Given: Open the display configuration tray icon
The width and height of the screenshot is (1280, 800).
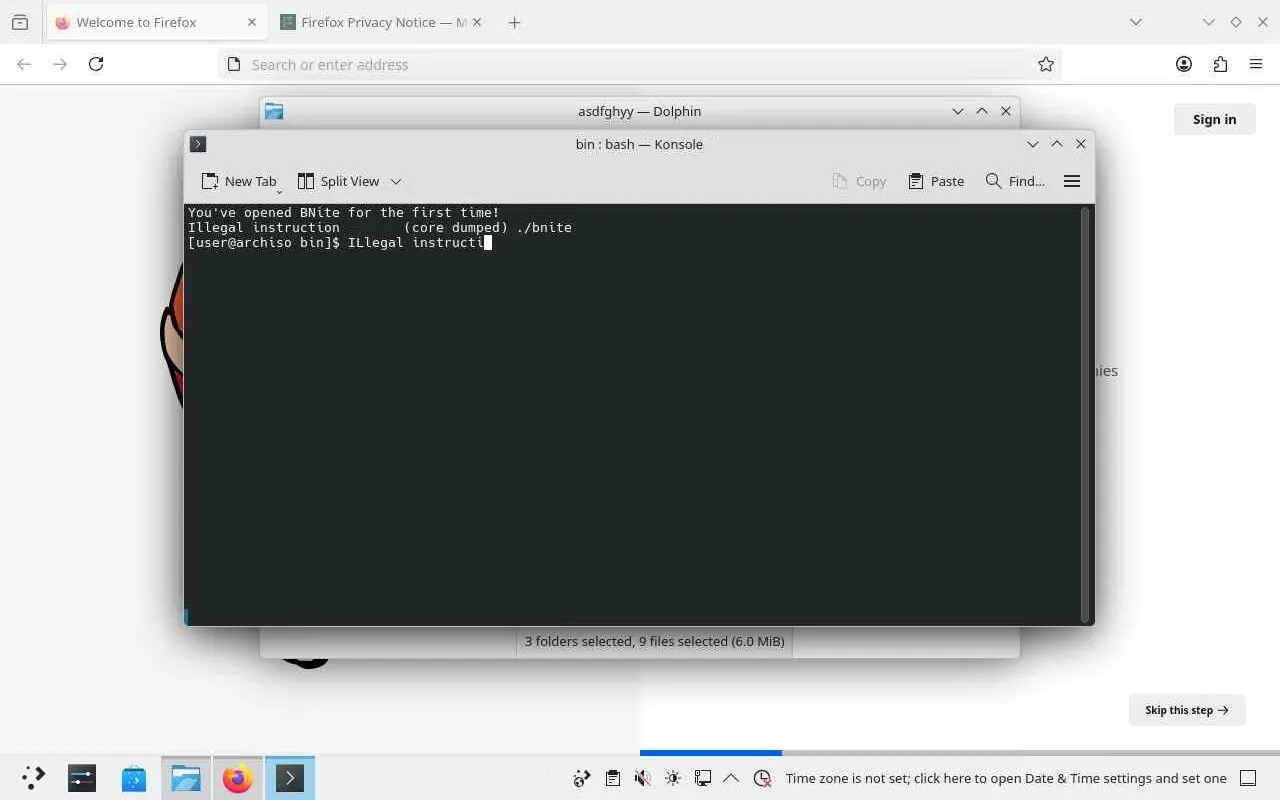Looking at the screenshot, I should [x=703, y=778].
